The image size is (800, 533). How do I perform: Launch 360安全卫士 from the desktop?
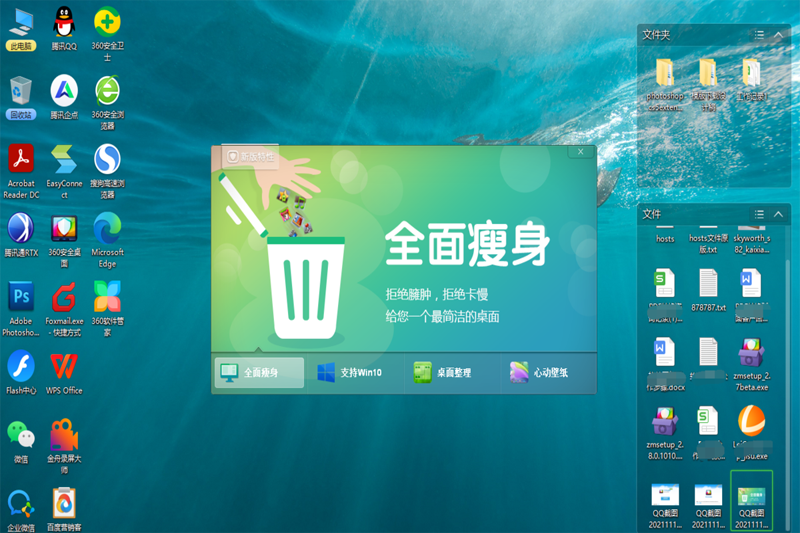(x=107, y=24)
